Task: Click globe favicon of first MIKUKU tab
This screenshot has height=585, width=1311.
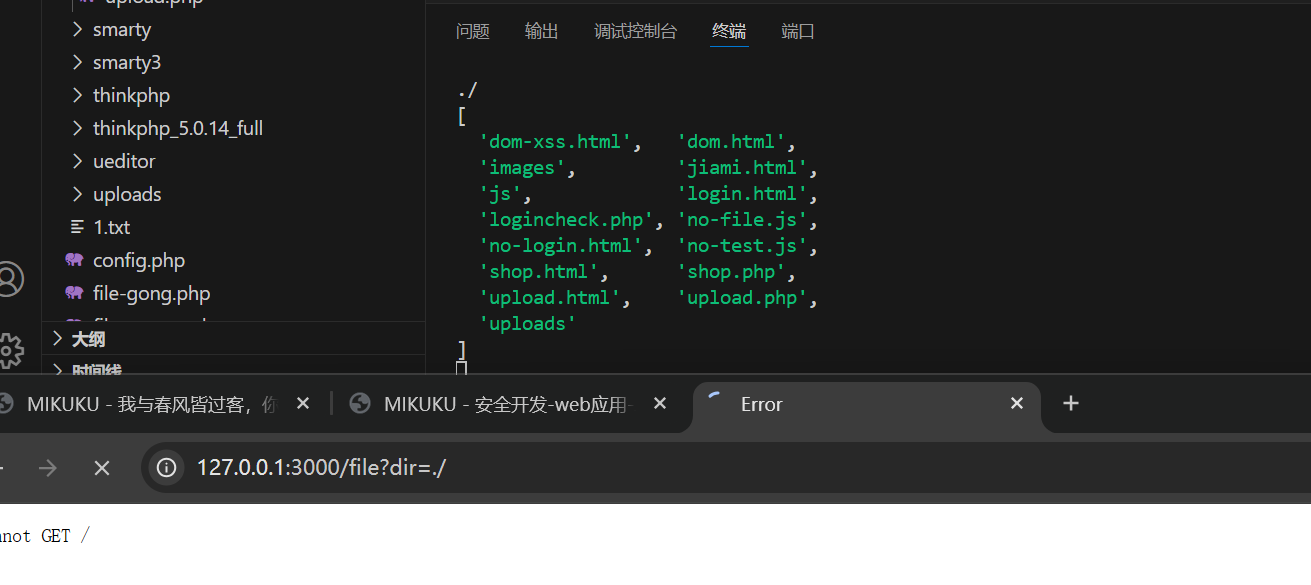Action: pos(6,403)
